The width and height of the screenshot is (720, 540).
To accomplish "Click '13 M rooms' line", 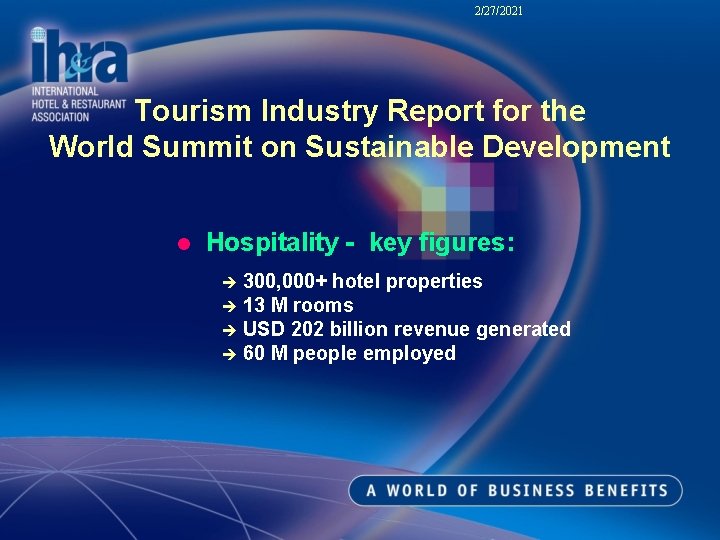I will pos(298,305).
